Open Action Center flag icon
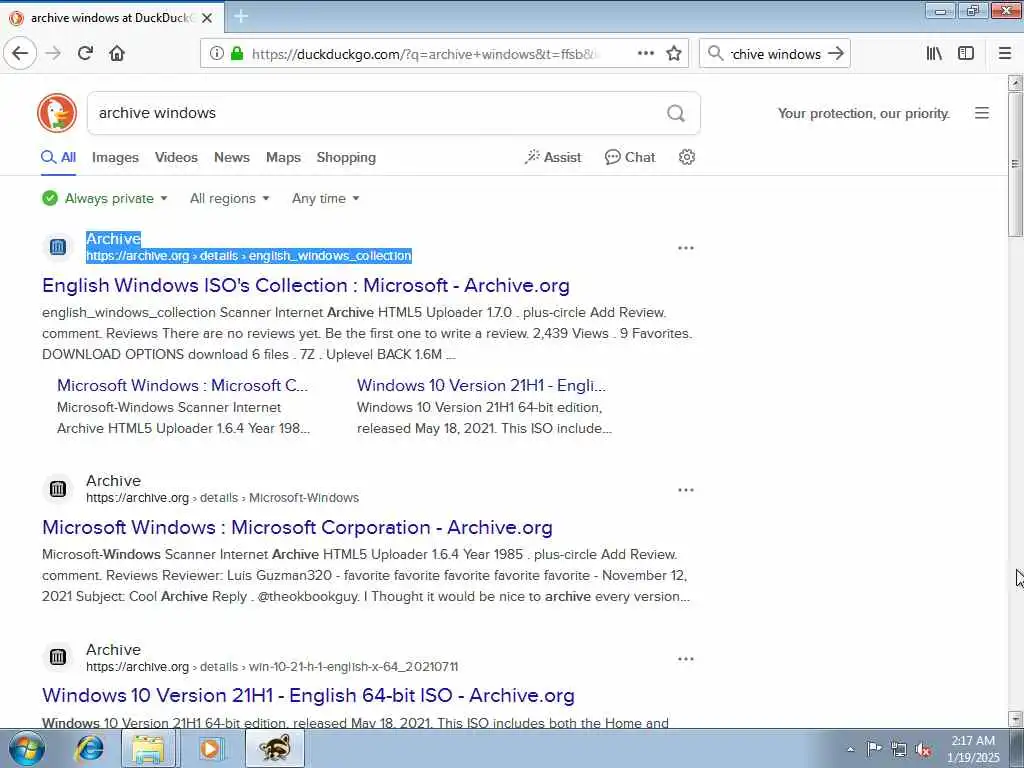Image resolution: width=1024 pixels, height=768 pixels. point(874,748)
